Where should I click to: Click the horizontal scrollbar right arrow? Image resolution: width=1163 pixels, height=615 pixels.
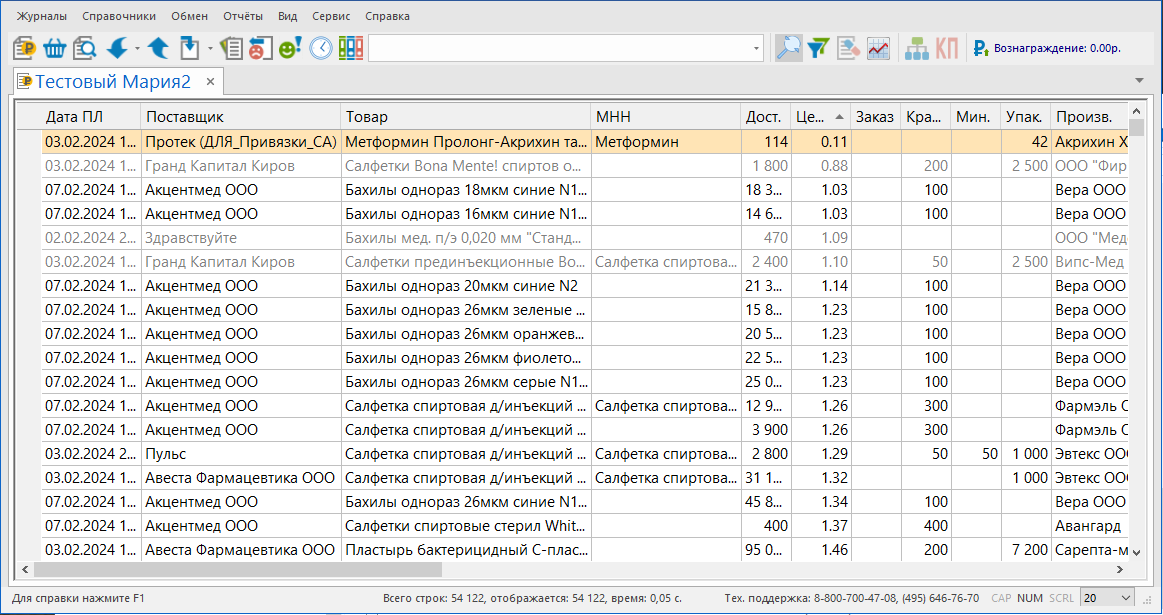point(1120,569)
